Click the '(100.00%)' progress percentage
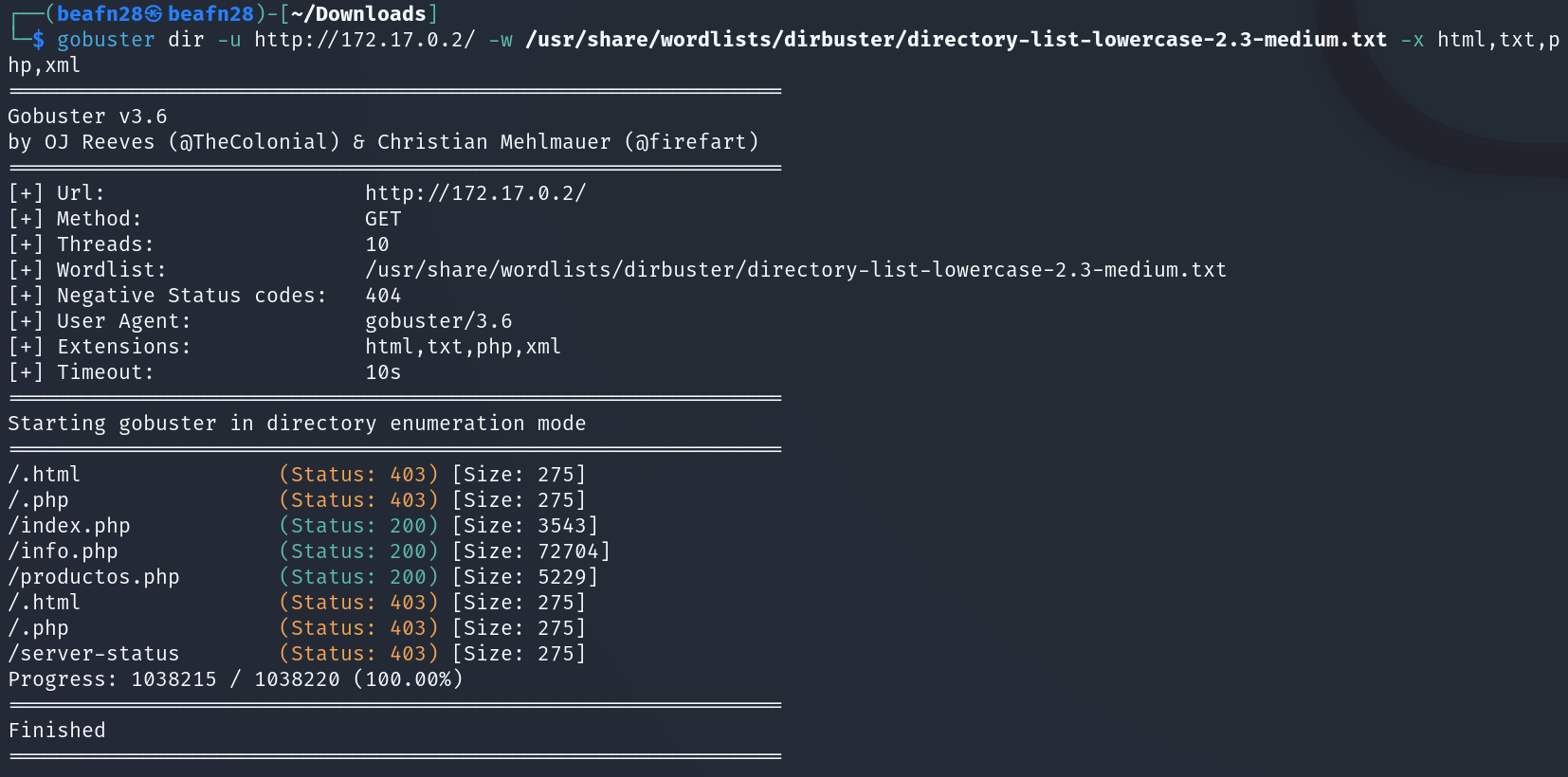Viewport: 1568px width, 777px height. click(408, 679)
